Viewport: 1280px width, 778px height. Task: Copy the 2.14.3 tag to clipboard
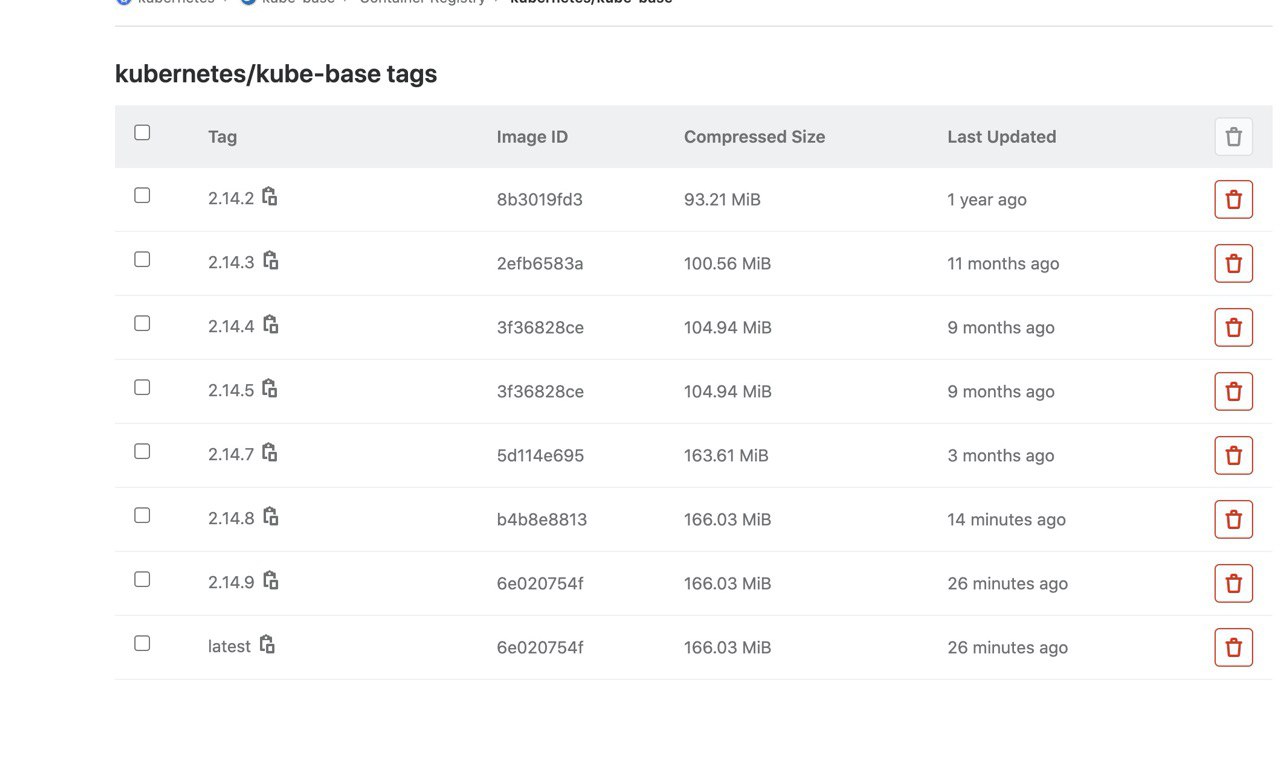[270, 261]
